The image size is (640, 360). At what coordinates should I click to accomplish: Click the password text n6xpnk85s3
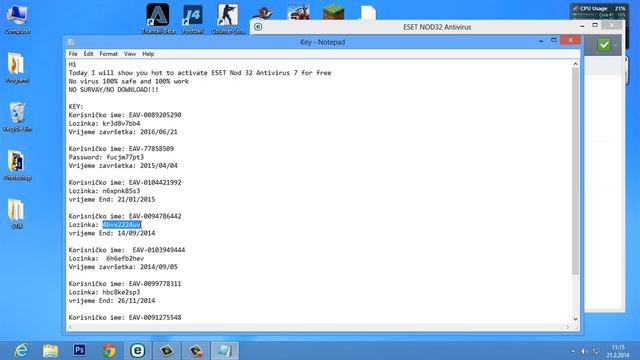point(121,191)
